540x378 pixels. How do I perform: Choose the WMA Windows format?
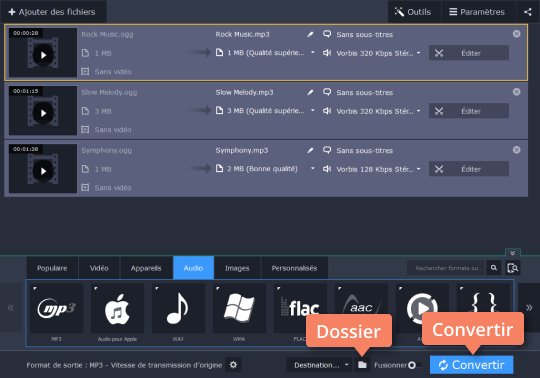[239, 308]
